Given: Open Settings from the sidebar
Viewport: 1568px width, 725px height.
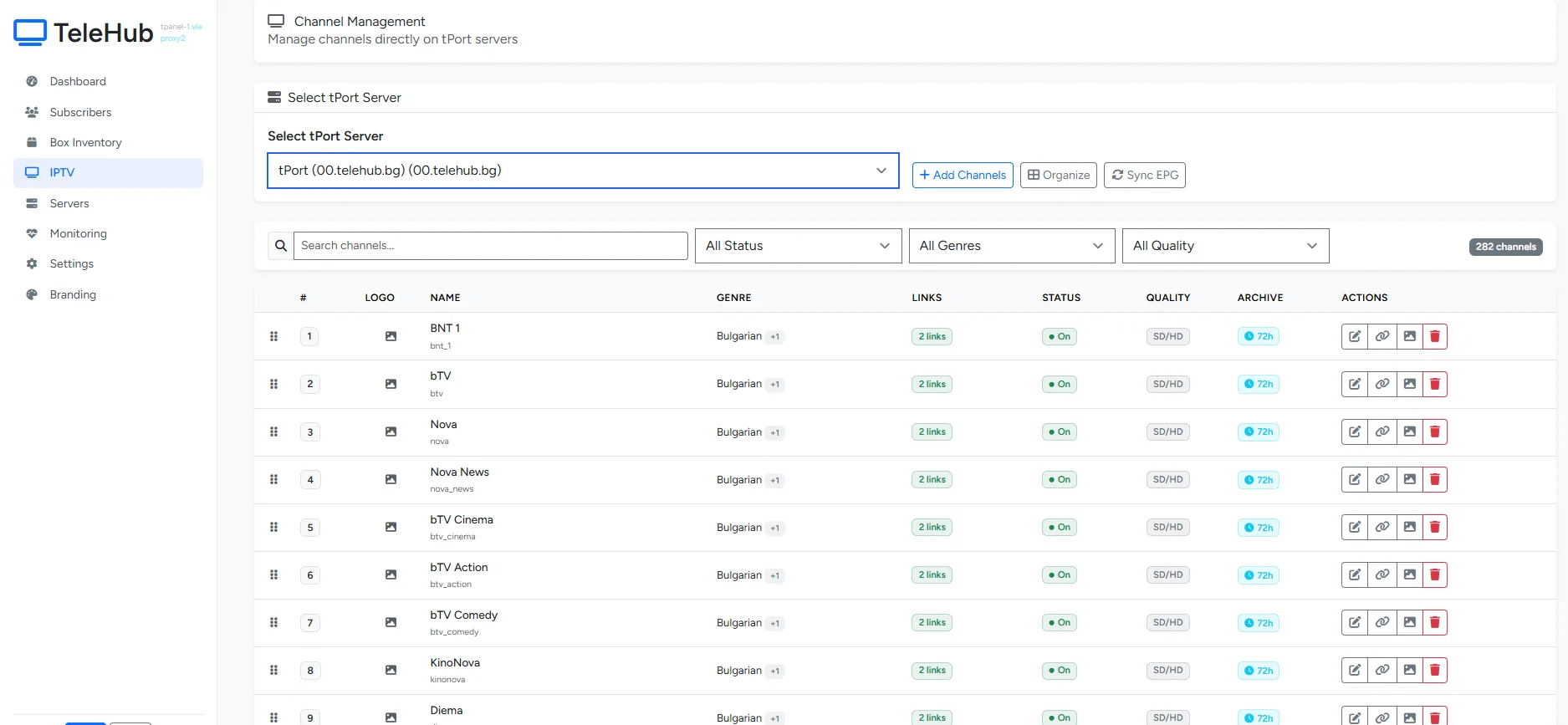Looking at the screenshot, I should pos(108,263).
